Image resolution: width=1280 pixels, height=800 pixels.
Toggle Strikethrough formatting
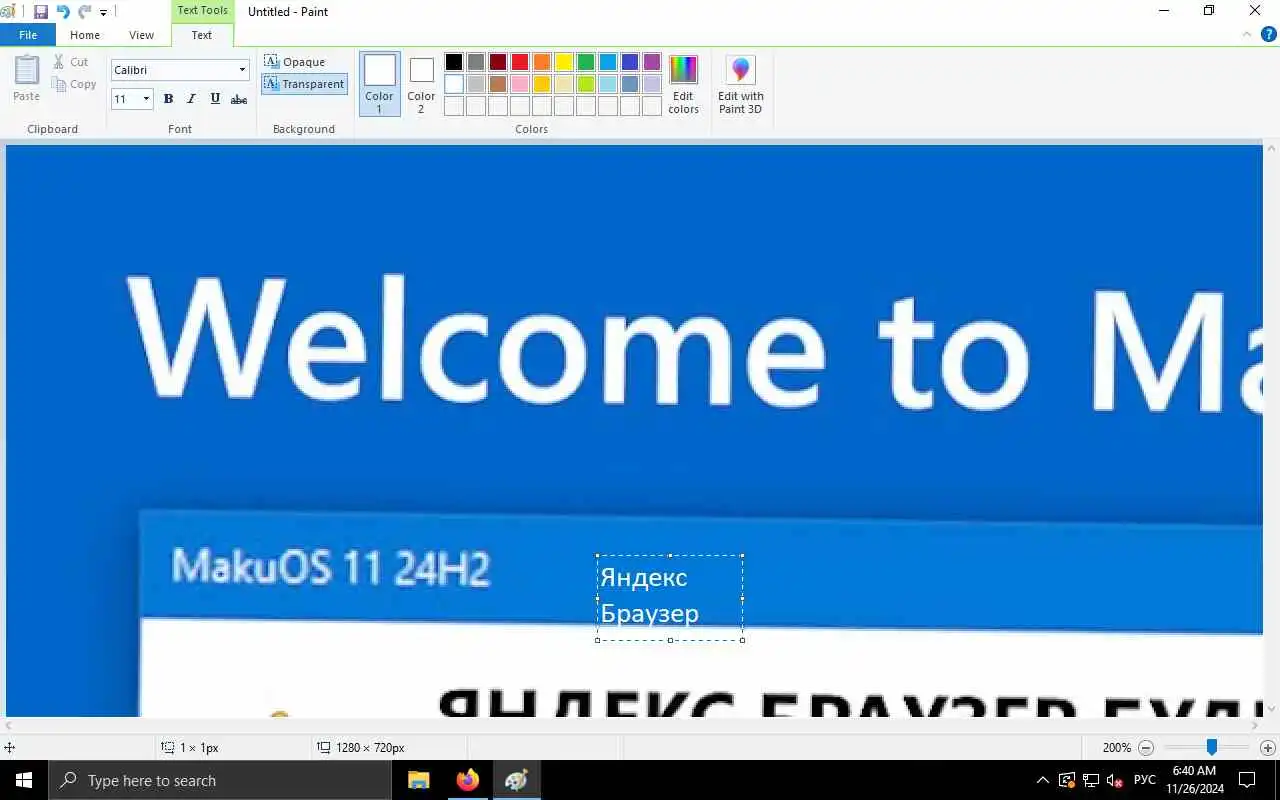click(239, 99)
